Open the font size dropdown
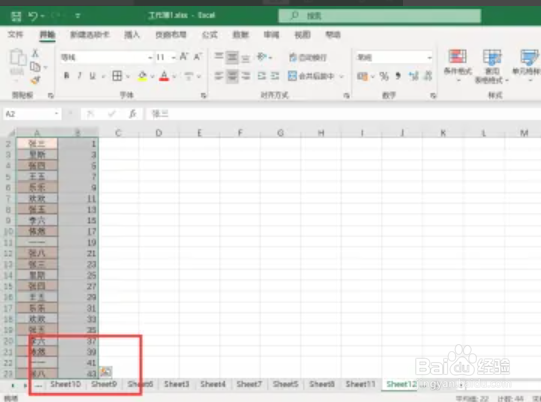This screenshot has height=402, width=541. coord(174,58)
